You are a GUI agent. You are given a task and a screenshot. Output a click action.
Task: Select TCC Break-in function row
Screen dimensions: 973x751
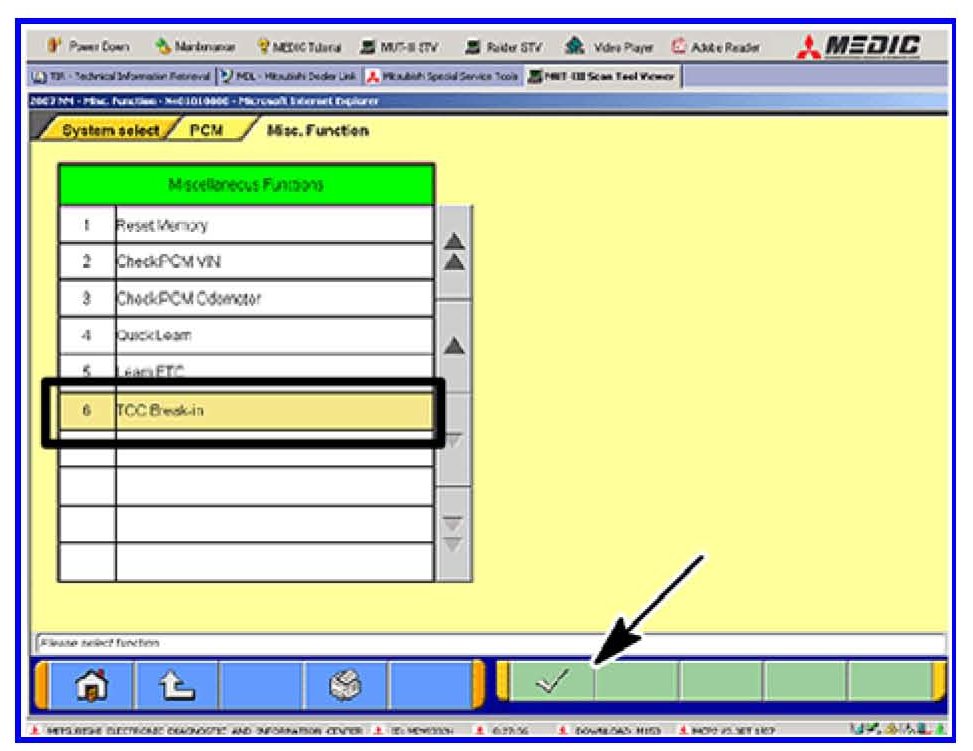273,411
